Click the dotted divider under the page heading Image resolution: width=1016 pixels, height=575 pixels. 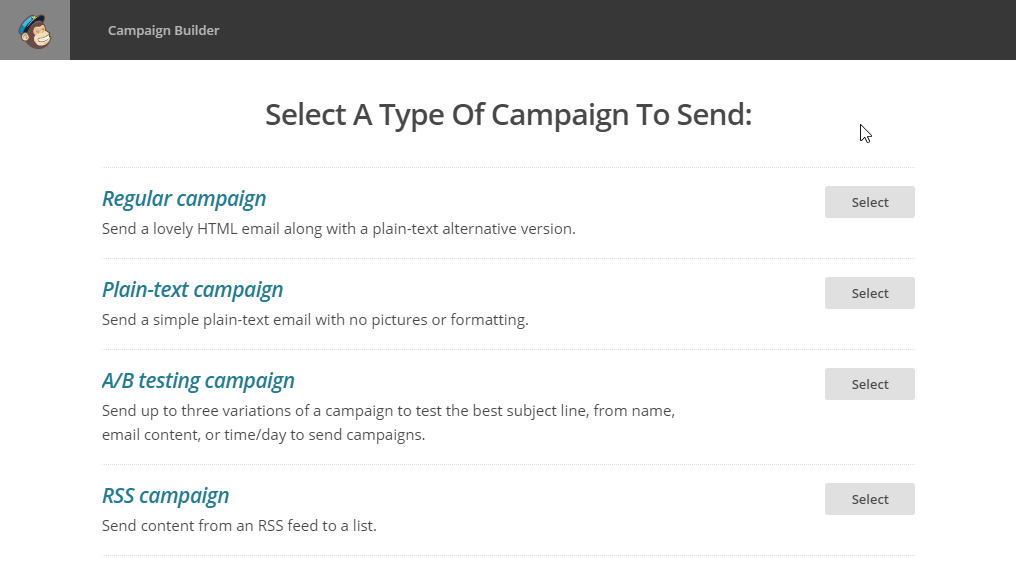(x=508, y=167)
